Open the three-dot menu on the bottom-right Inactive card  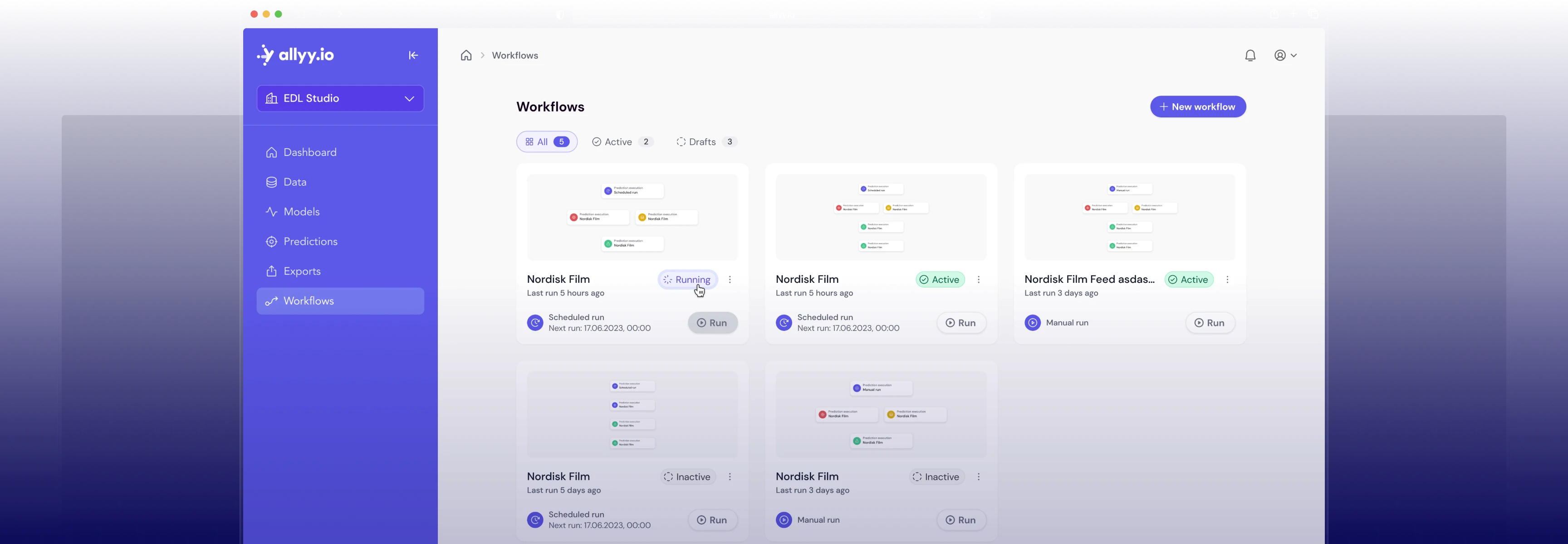978,476
